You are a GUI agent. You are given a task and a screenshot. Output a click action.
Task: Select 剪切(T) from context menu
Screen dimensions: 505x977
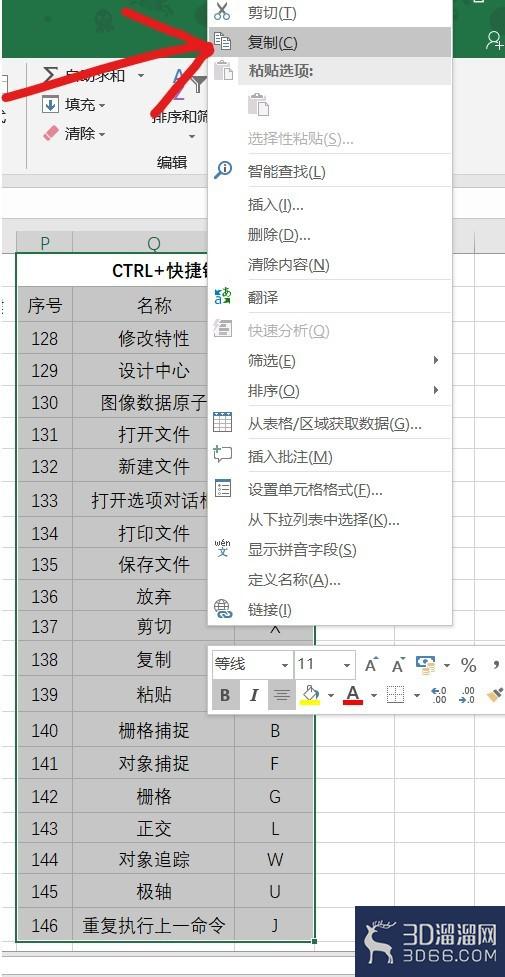pos(329,12)
